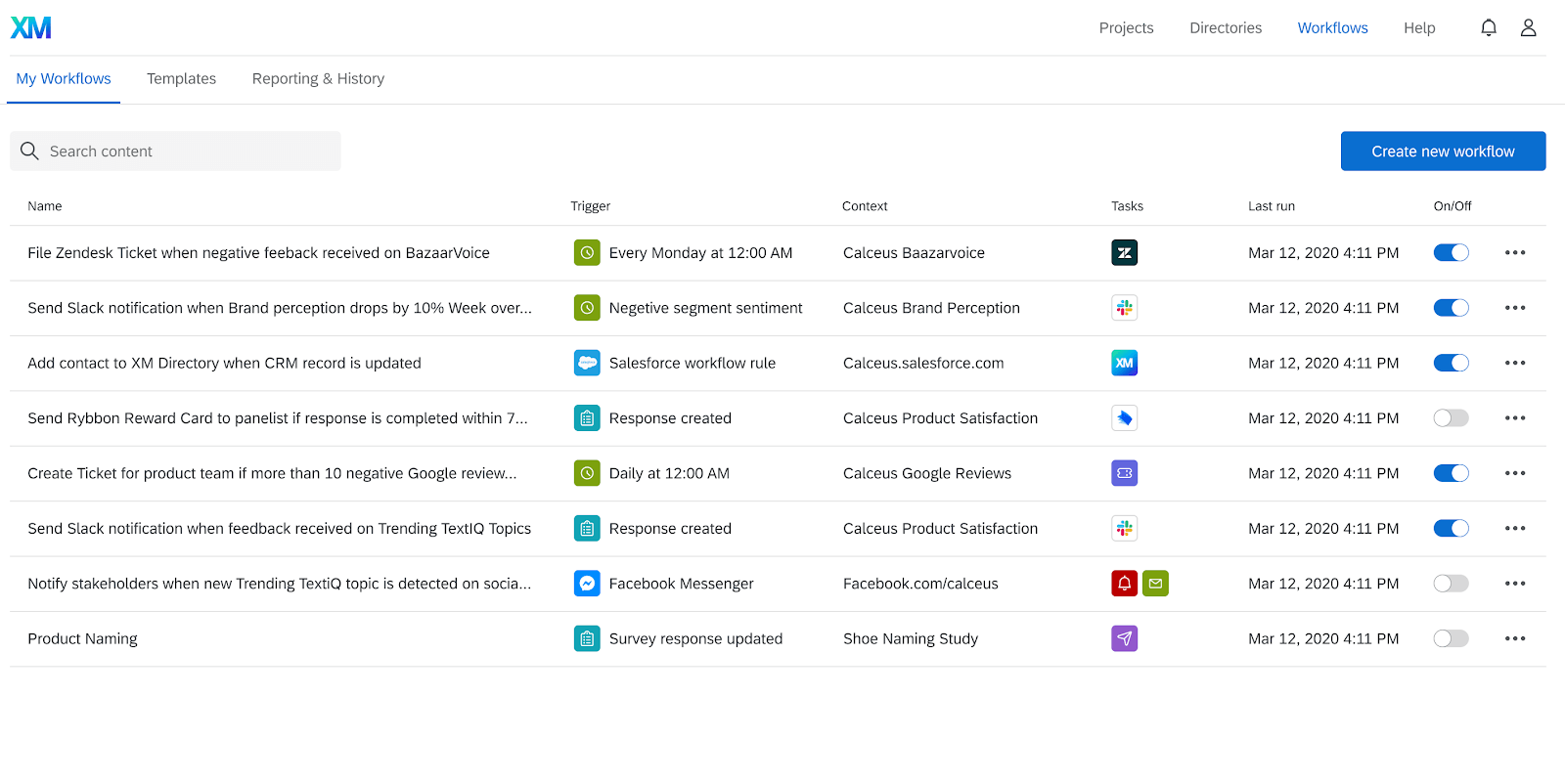Disable the Brand perception Slack workflow
The height and width of the screenshot is (784, 1565).
pyautogui.click(x=1452, y=308)
